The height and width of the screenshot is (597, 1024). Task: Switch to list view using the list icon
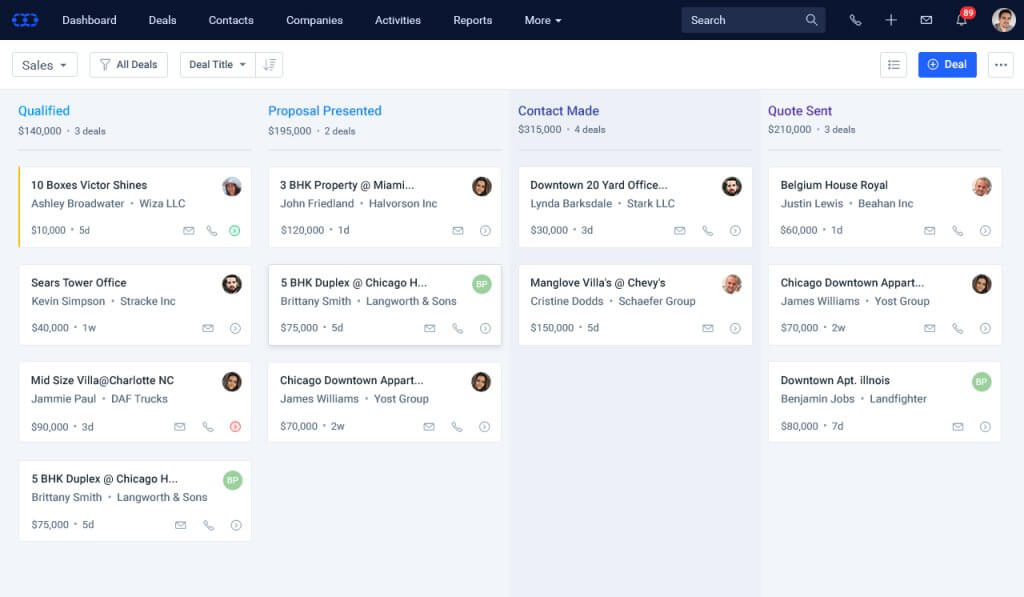(x=895, y=64)
